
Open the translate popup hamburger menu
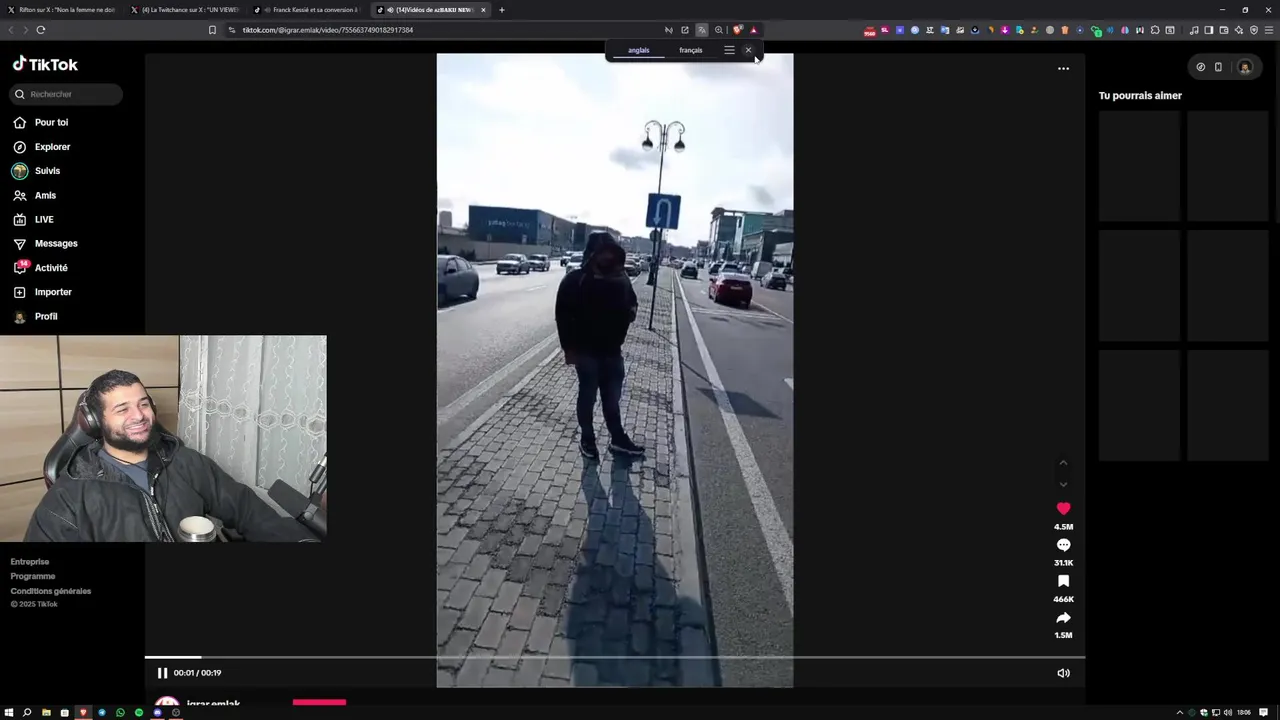tap(729, 50)
